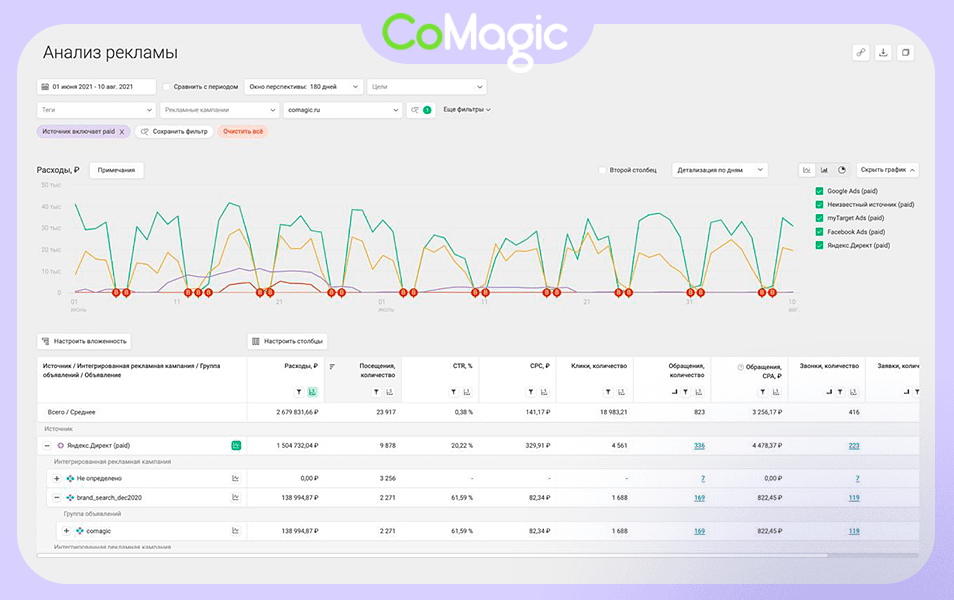Image resolution: width=954 pixels, height=600 pixels.
Task: Remove the Источник включает paid filter chip
Action: [x=122, y=131]
